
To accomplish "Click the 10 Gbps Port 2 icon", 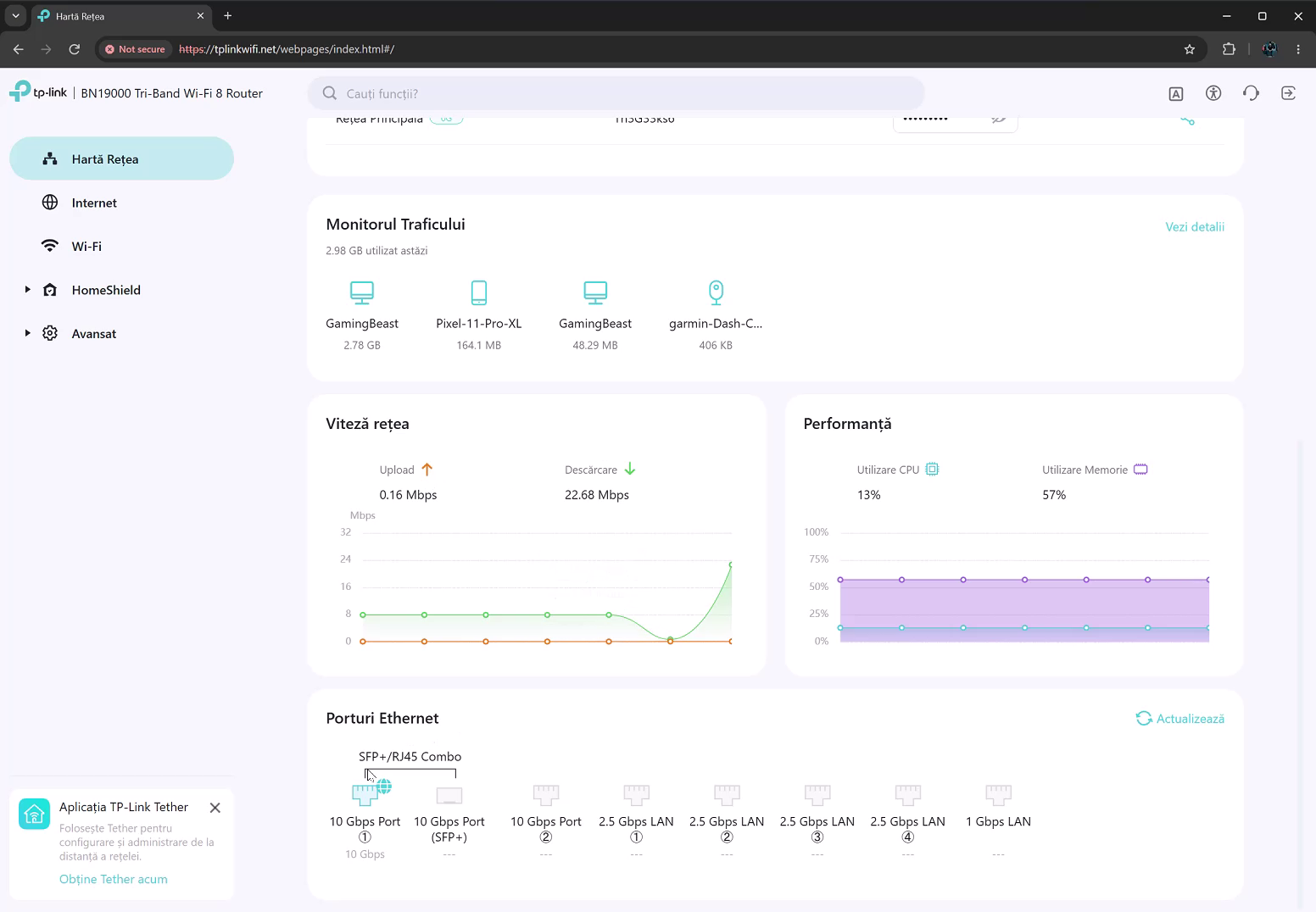I will pos(546,794).
